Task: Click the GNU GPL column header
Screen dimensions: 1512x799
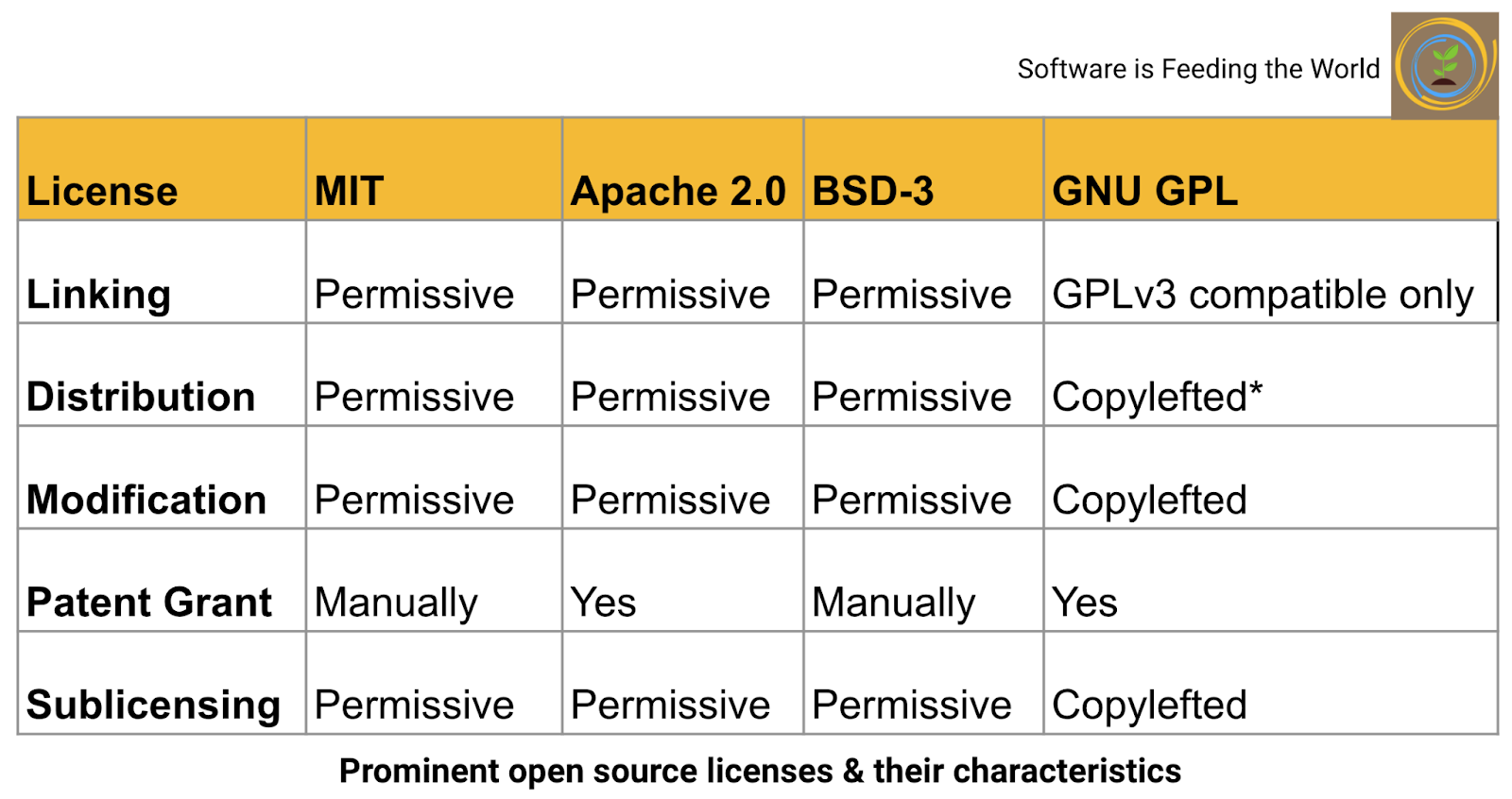Action: pyautogui.click(x=1144, y=191)
